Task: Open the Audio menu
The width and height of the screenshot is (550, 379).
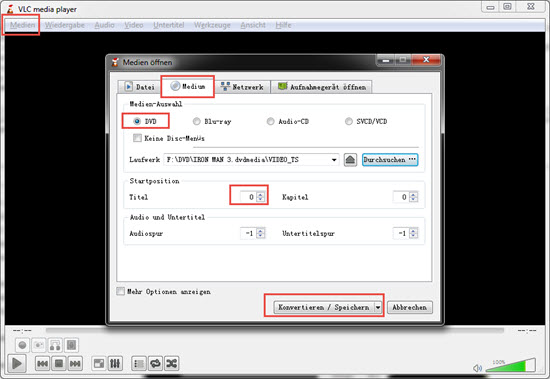Action: click(105, 25)
